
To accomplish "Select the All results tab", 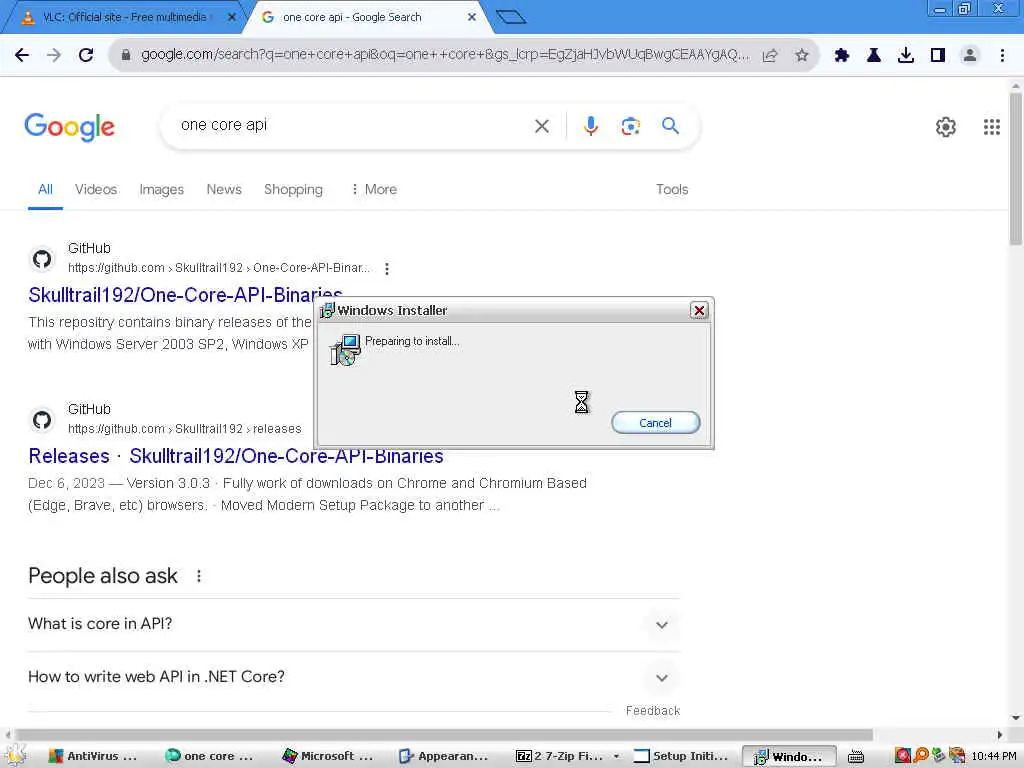I will [45, 189].
